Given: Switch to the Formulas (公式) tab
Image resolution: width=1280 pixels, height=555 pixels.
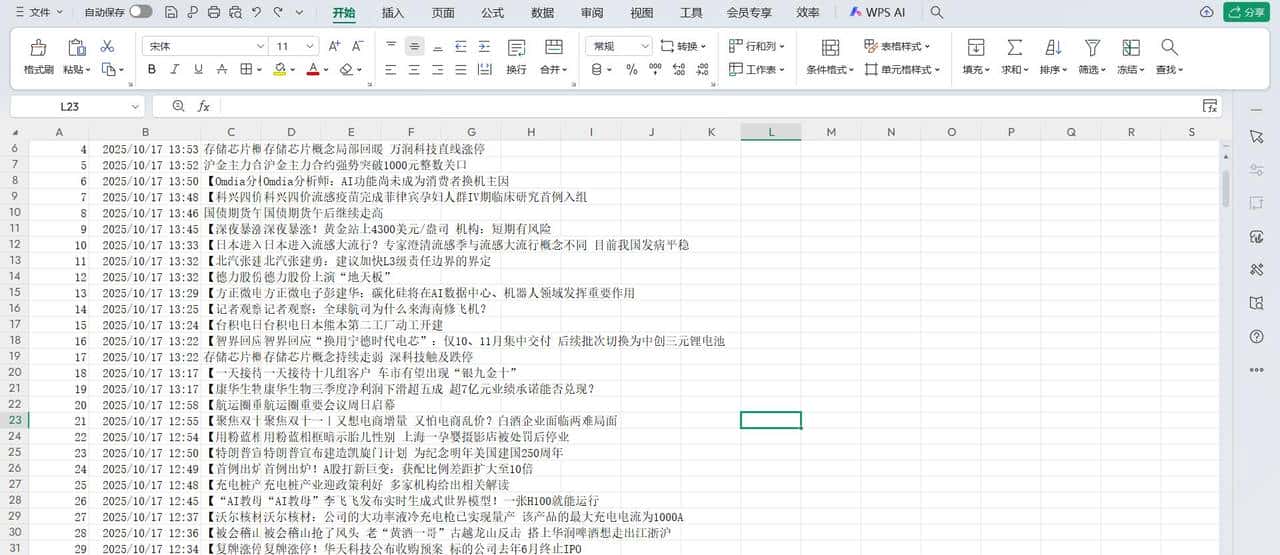Looking at the screenshot, I should click(493, 12).
